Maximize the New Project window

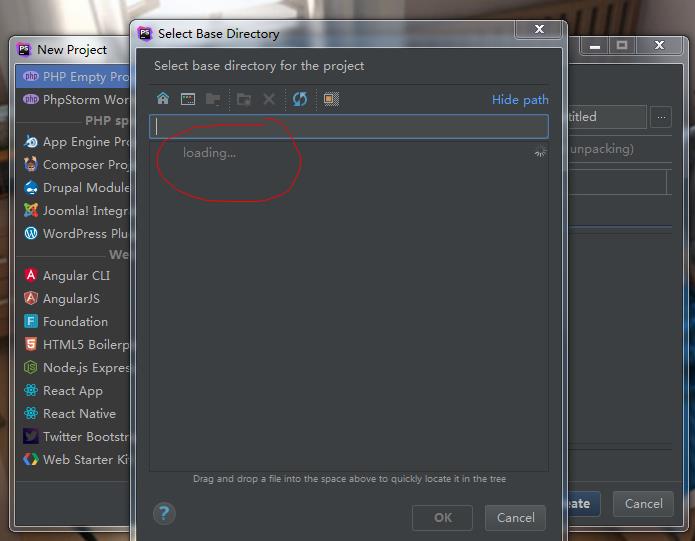pyautogui.click(x=622, y=45)
